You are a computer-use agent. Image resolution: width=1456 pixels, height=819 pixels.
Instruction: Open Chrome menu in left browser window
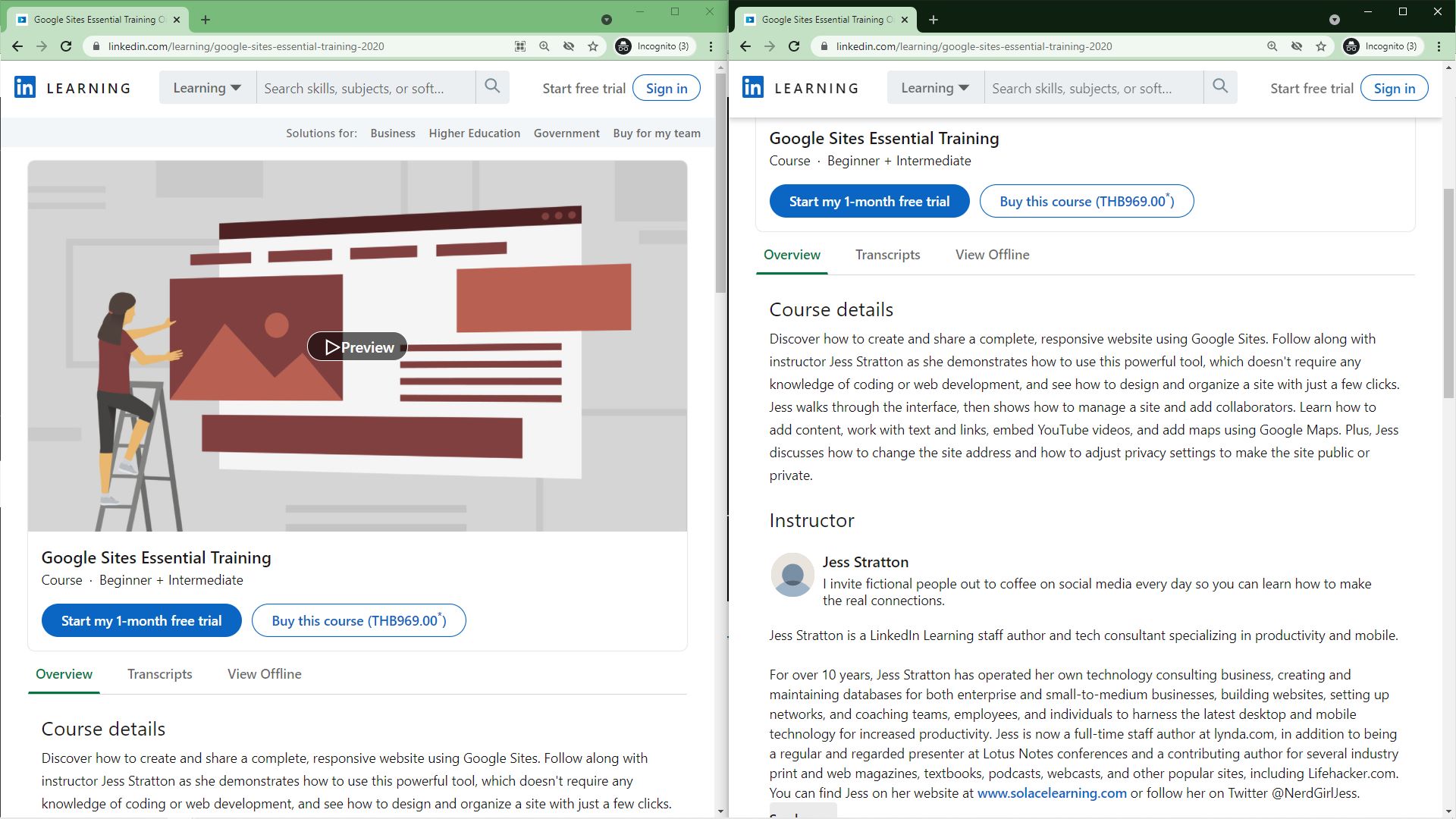(711, 46)
